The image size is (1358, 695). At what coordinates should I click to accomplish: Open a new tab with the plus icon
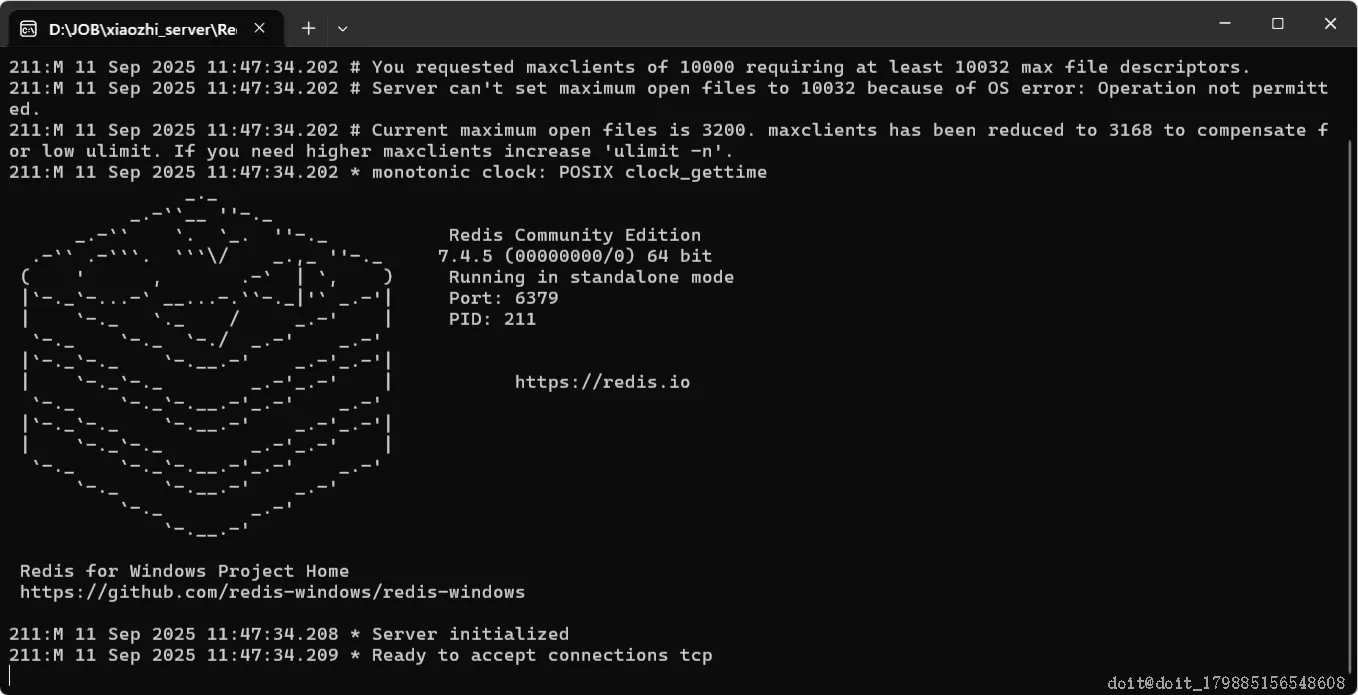click(308, 28)
